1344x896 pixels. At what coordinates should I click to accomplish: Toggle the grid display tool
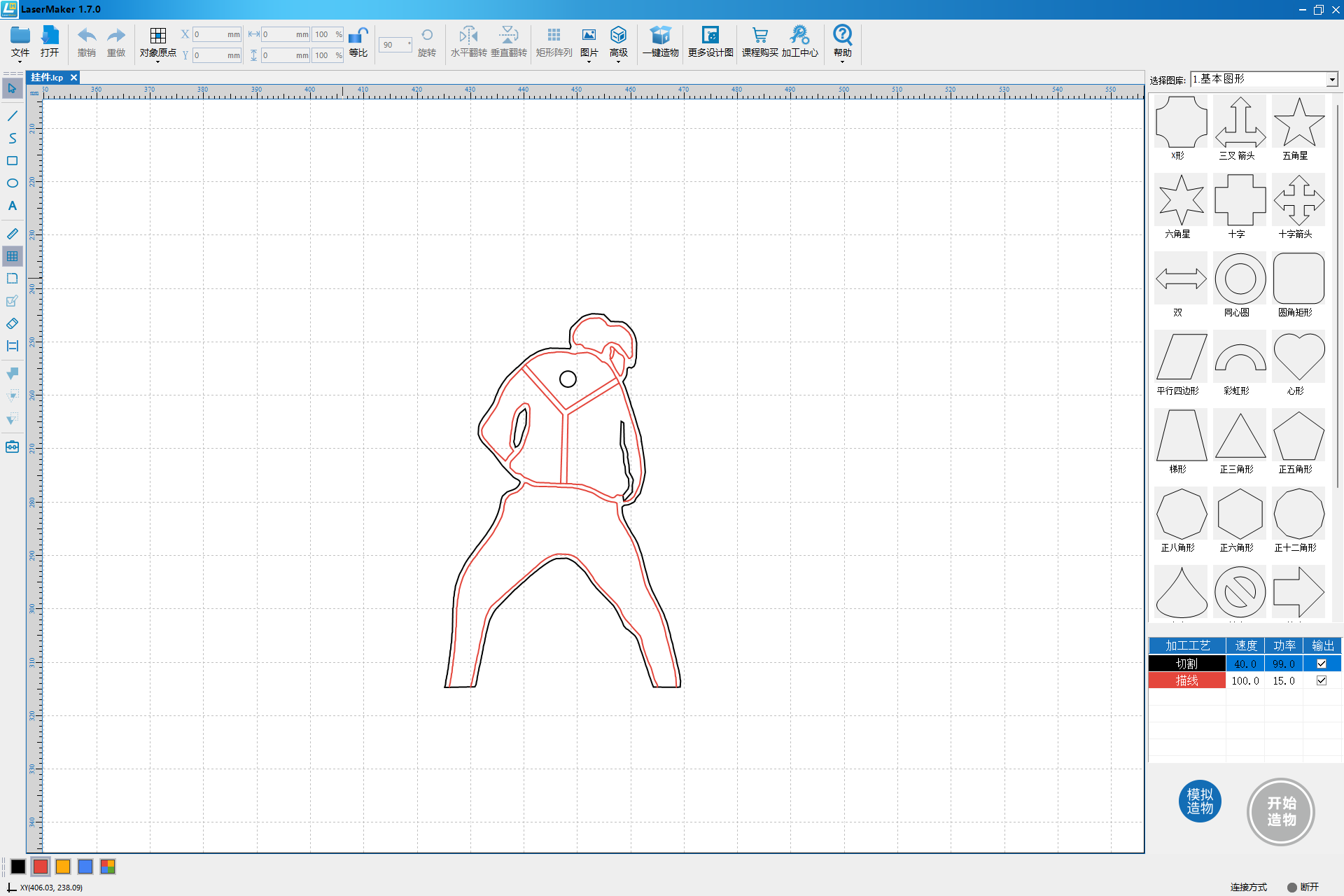pyautogui.click(x=13, y=256)
